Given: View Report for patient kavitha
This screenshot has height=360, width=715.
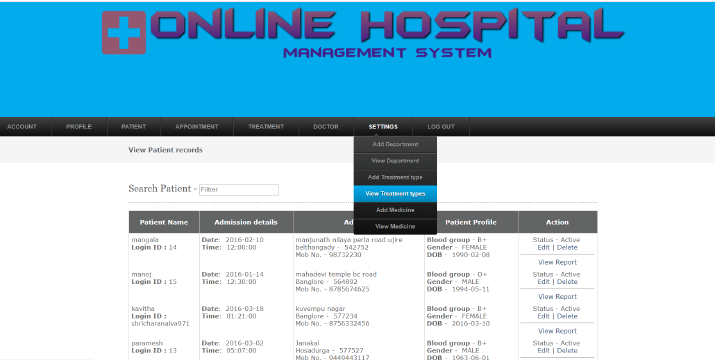Looking at the screenshot, I should coord(557,331).
